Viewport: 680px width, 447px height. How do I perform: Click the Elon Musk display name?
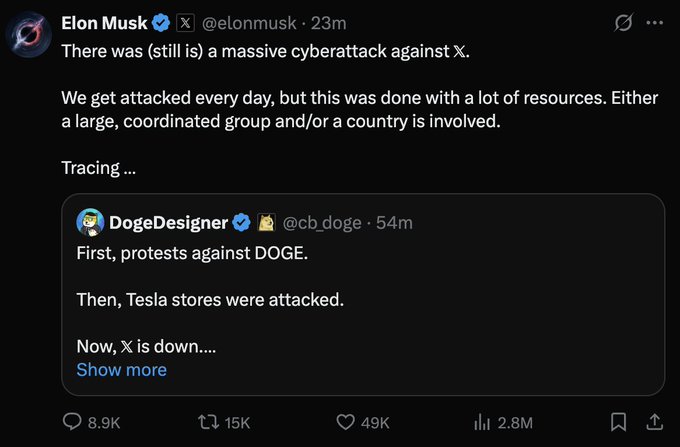point(103,22)
